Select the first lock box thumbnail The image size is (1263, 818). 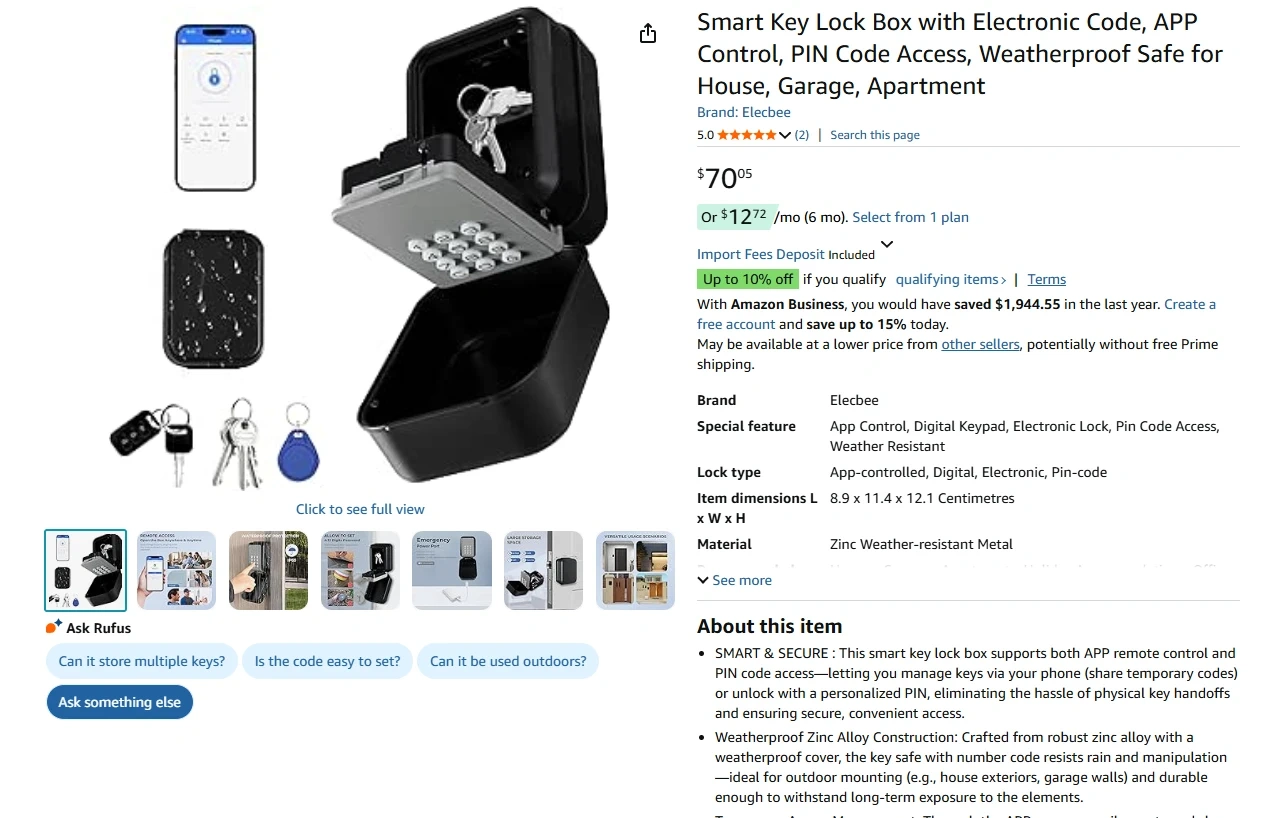click(x=86, y=570)
